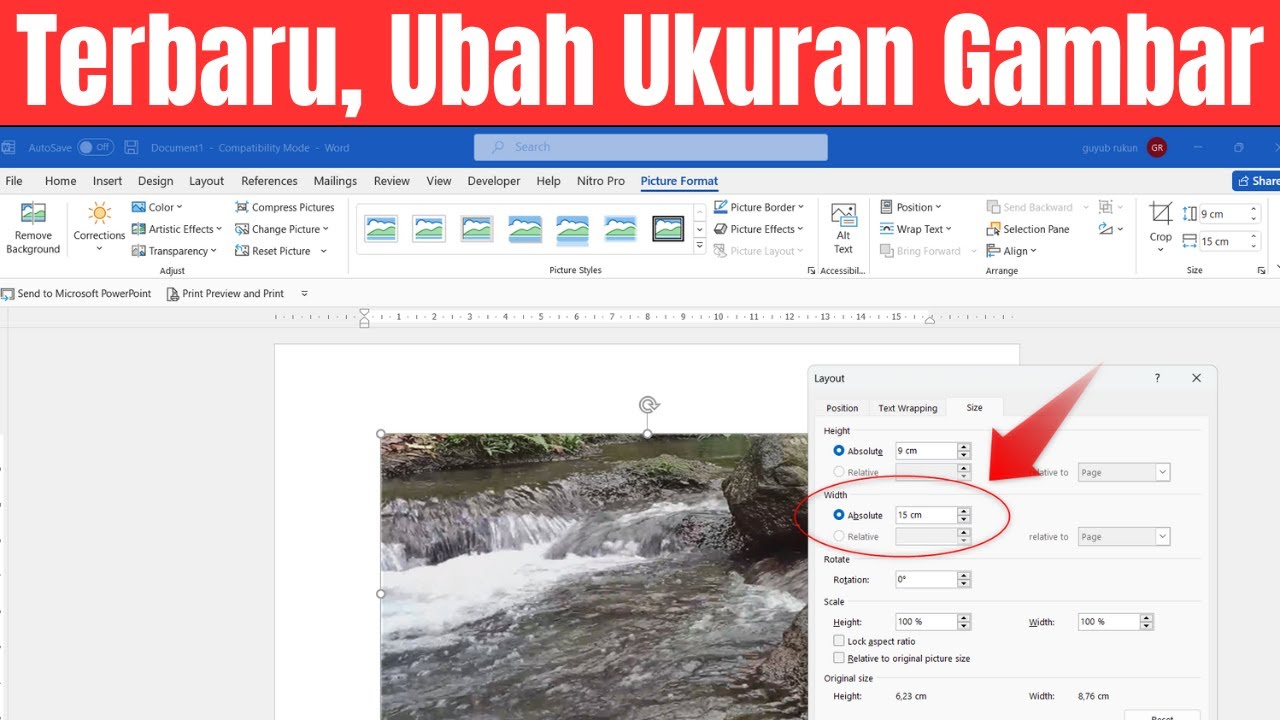This screenshot has width=1280, height=720.
Task: Open the Selection Pane
Action: pyautogui.click(x=1028, y=229)
